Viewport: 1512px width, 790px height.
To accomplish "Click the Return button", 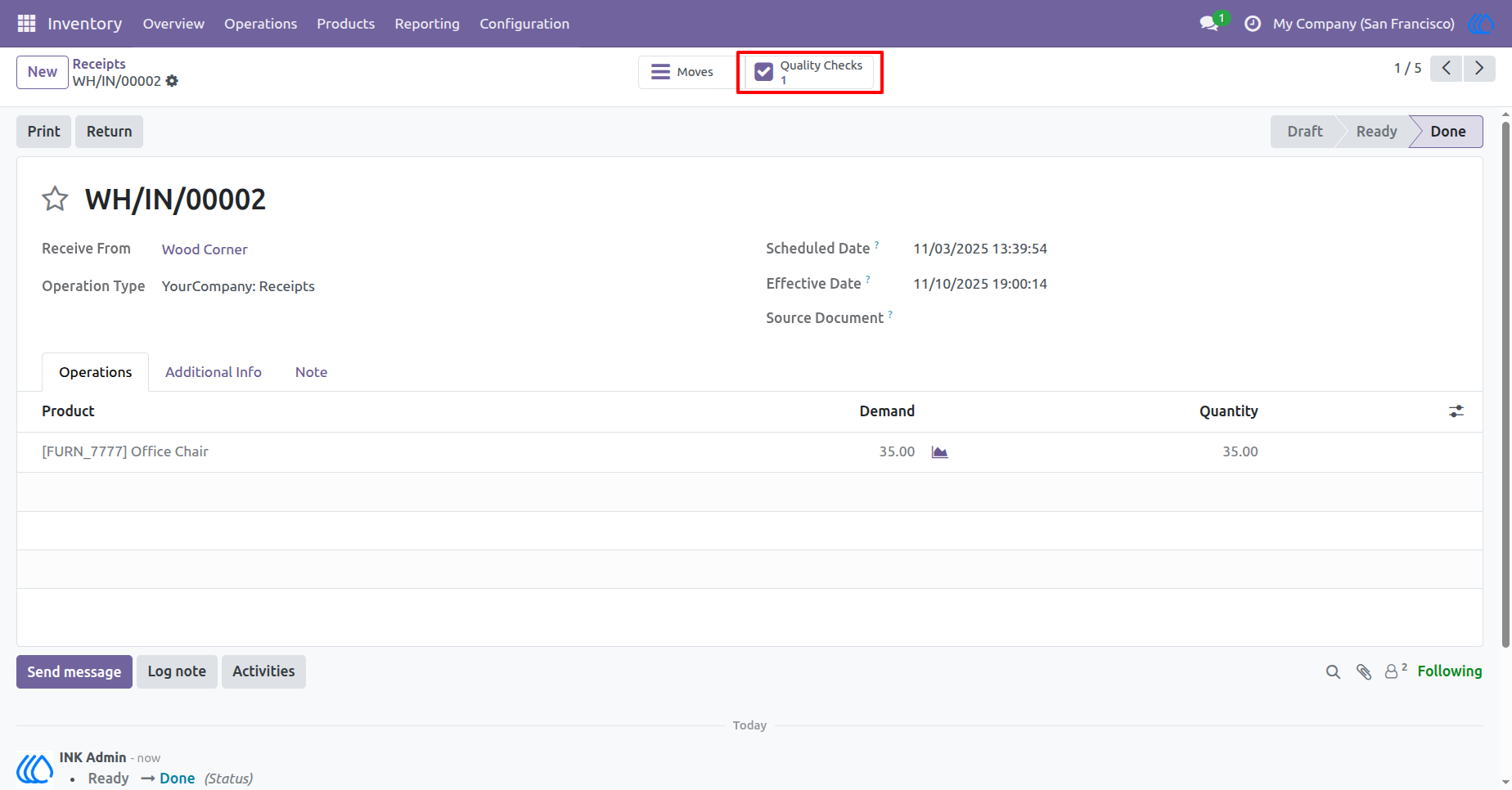I will click(x=109, y=132).
